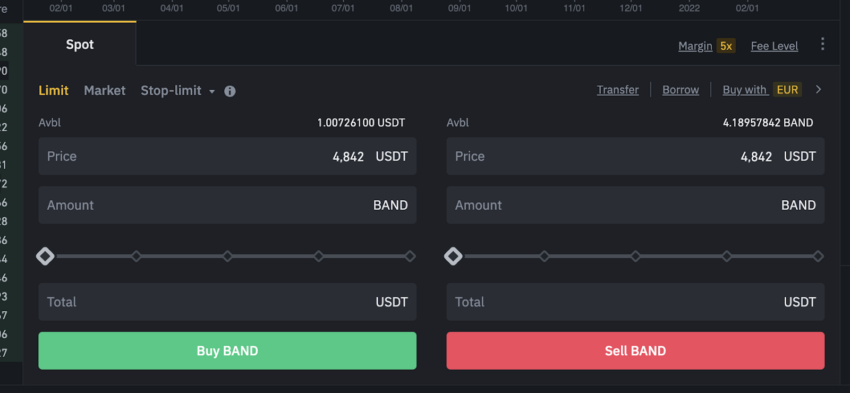Open the Transfer link
The width and height of the screenshot is (850, 393).
(617, 90)
